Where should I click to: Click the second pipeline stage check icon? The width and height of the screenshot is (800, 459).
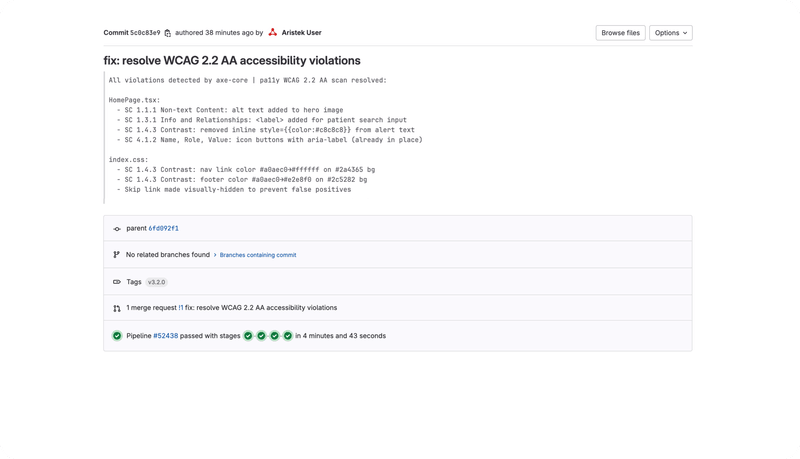coord(261,336)
